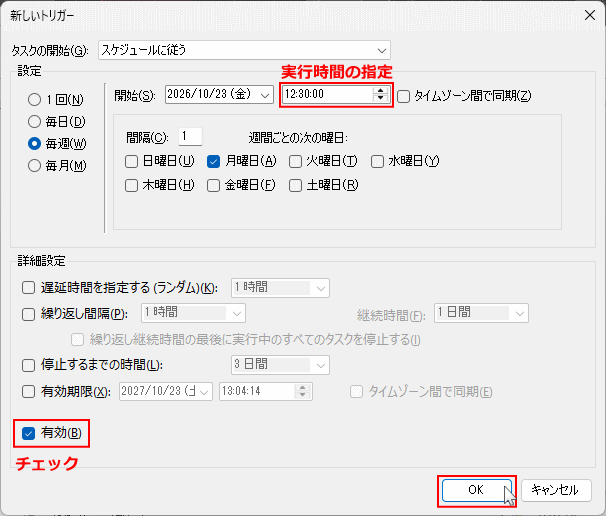Viewport: 606px width, 516px height.
Task: Check the 火曜日 checkbox
Action: pyautogui.click(x=295, y=162)
